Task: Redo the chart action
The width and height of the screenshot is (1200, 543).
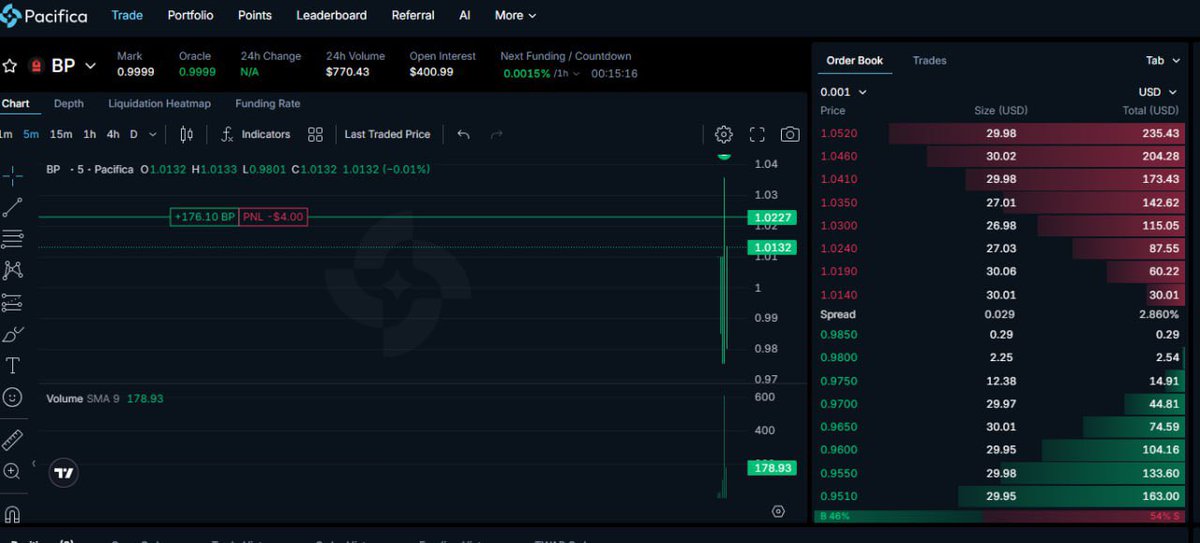Action: [x=496, y=134]
